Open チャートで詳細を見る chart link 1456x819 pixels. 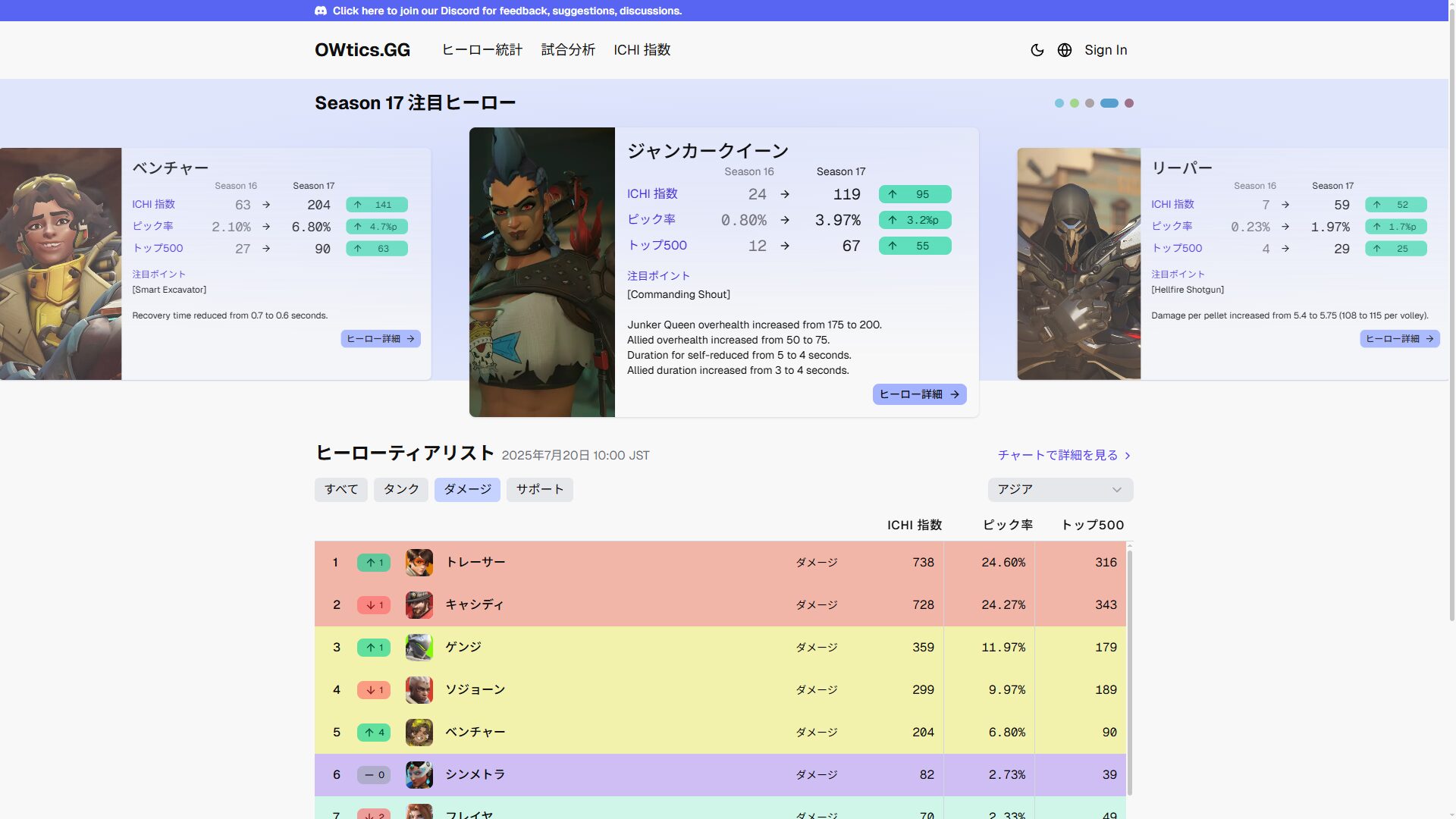click(1063, 455)
